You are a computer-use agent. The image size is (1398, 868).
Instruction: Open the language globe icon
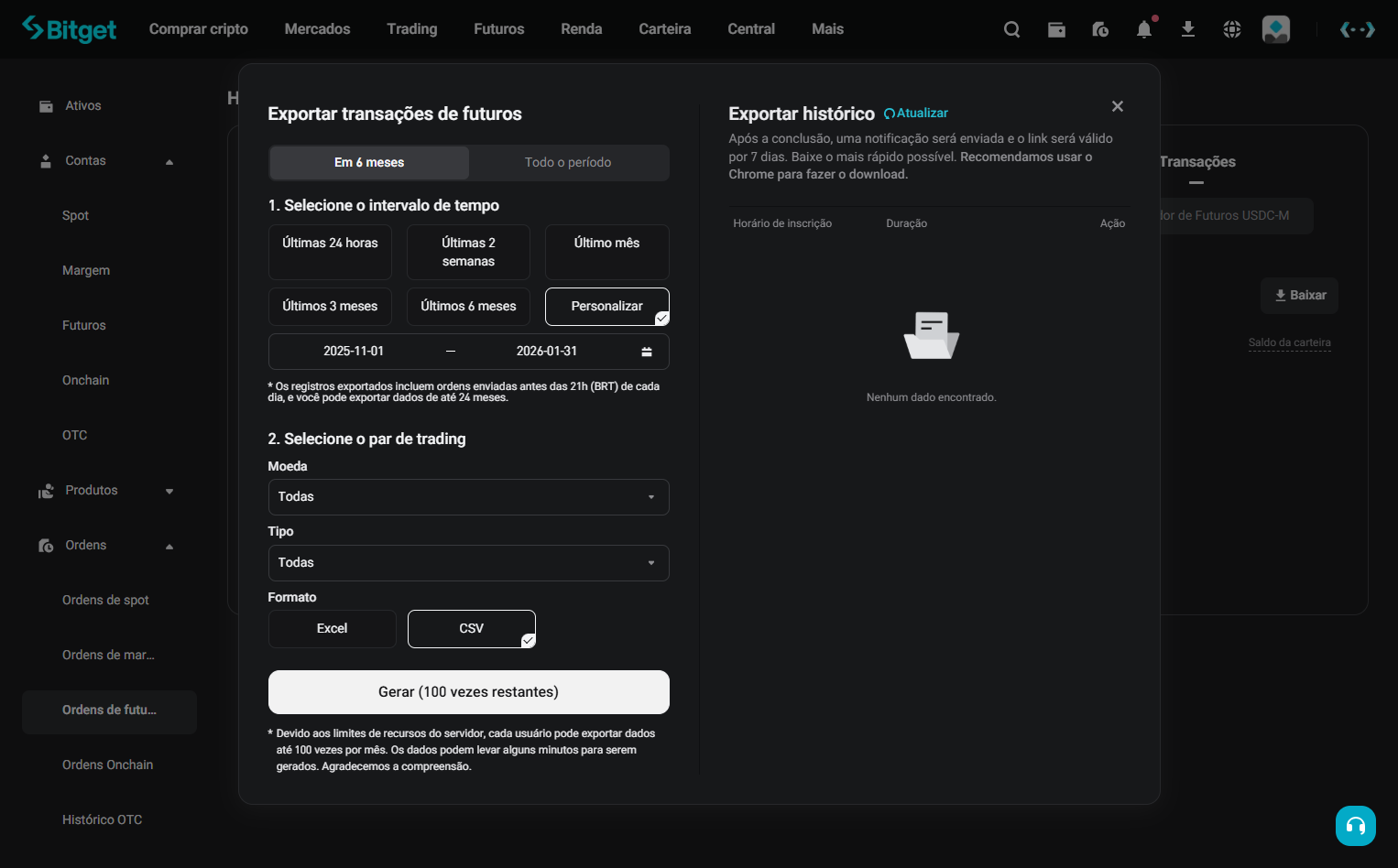click(x=1232, y=29)
